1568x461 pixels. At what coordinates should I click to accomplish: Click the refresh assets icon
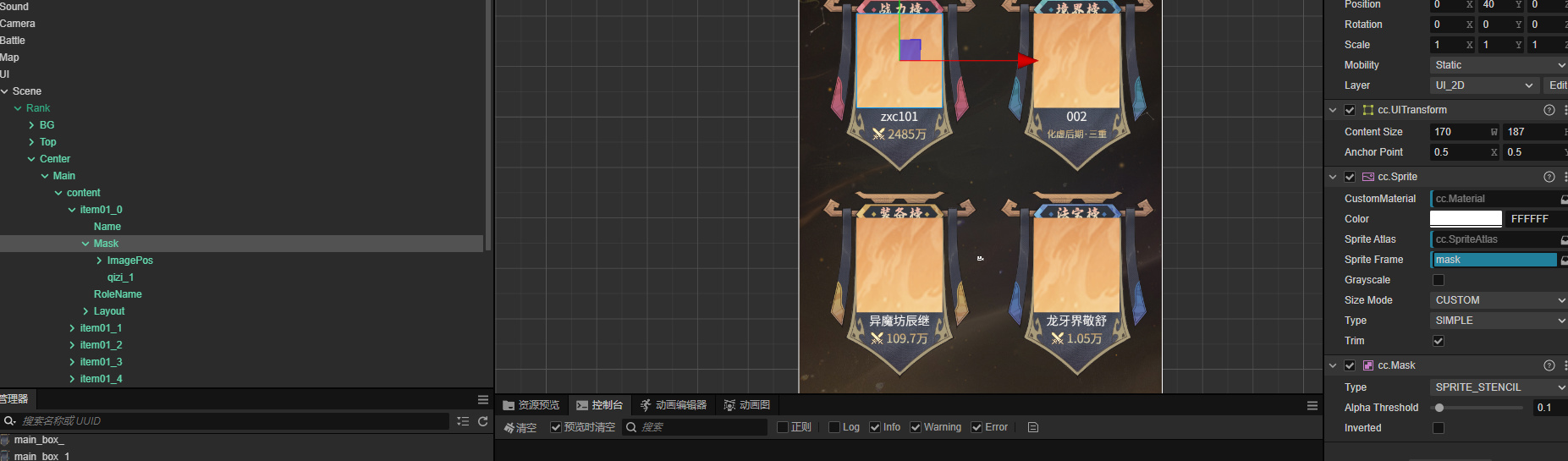point(483,421)
